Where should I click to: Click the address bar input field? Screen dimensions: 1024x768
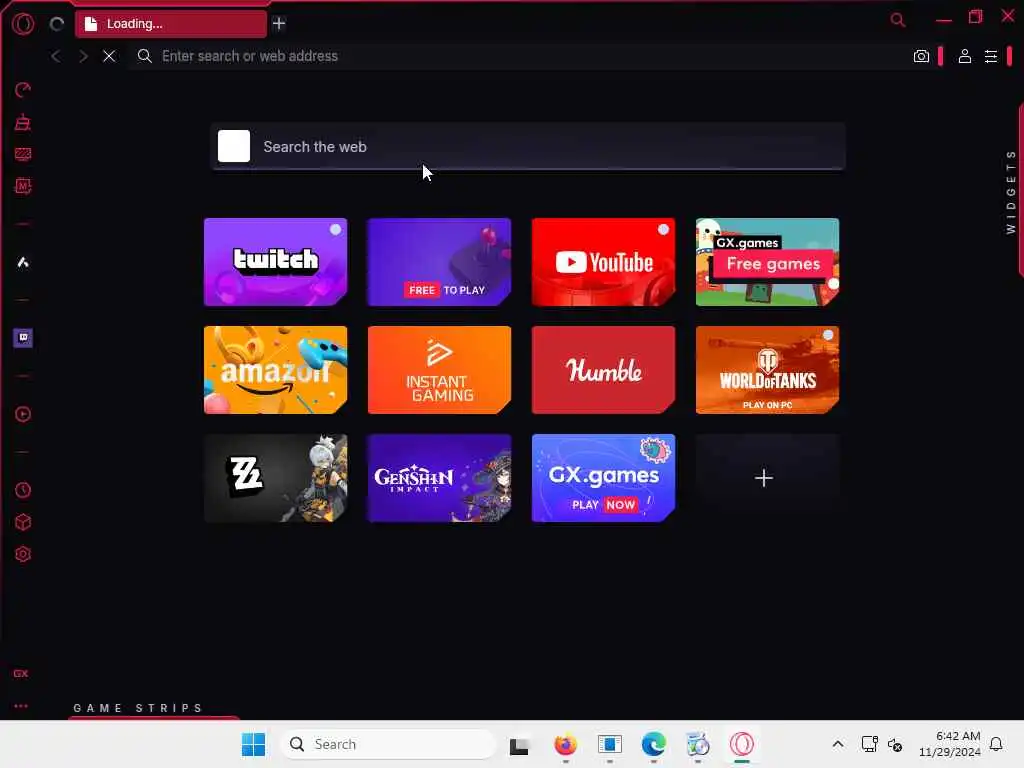coord(519,56)
